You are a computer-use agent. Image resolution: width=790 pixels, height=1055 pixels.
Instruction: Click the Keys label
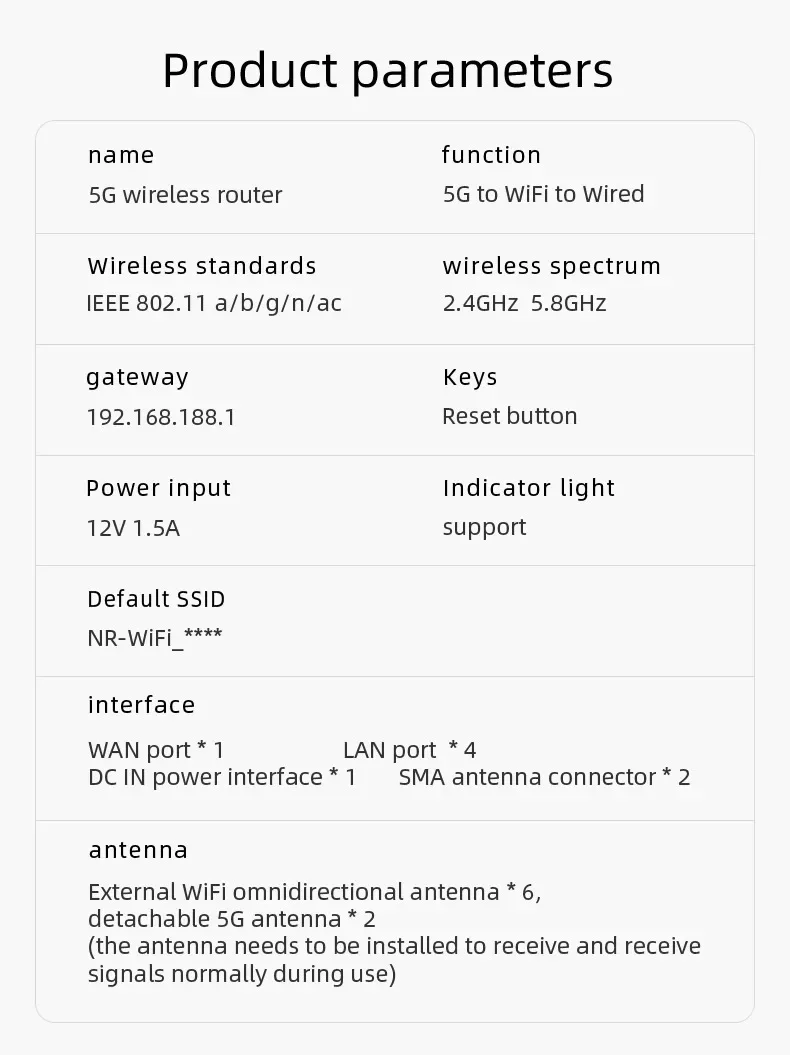(470, 377)
